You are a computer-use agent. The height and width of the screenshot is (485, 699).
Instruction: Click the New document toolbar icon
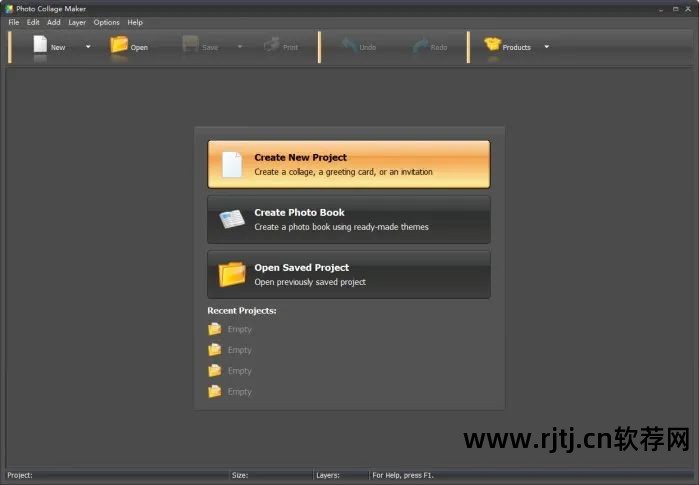click(40, 45)
